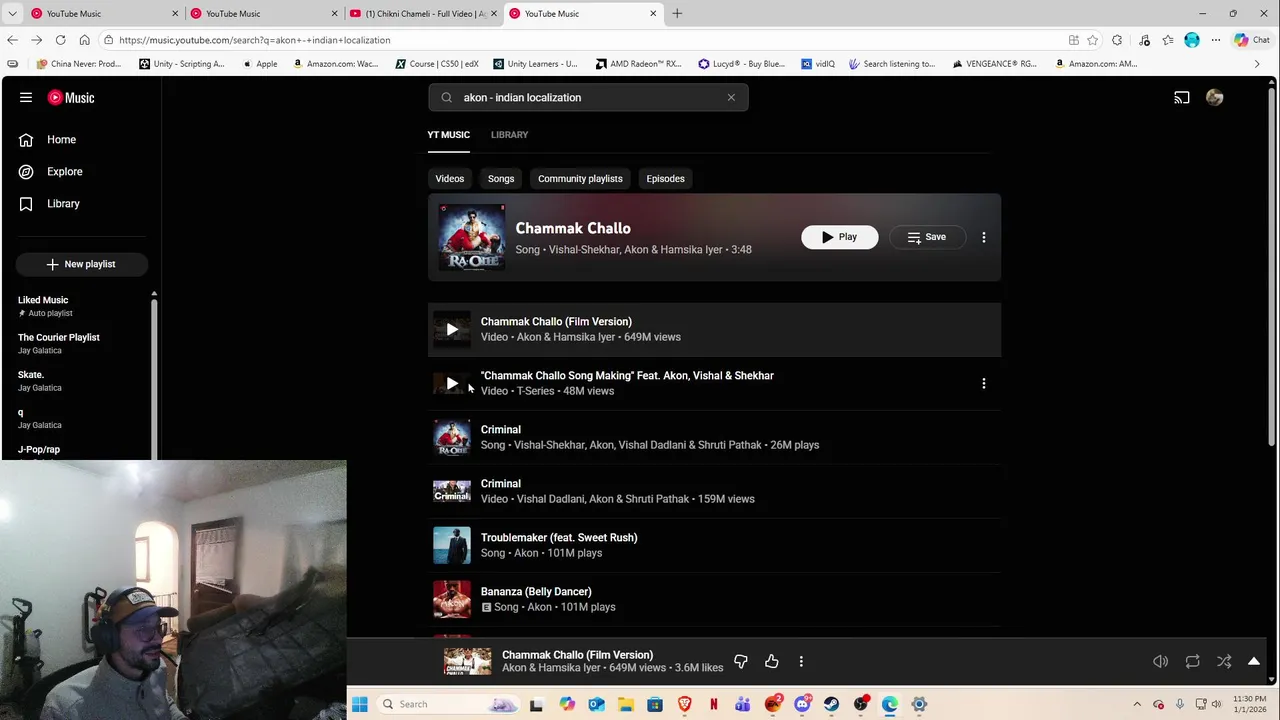This screenshot has width=1280, height=720.
Task: Open more options for the Chammak Challo card
Action: point(984,237)
